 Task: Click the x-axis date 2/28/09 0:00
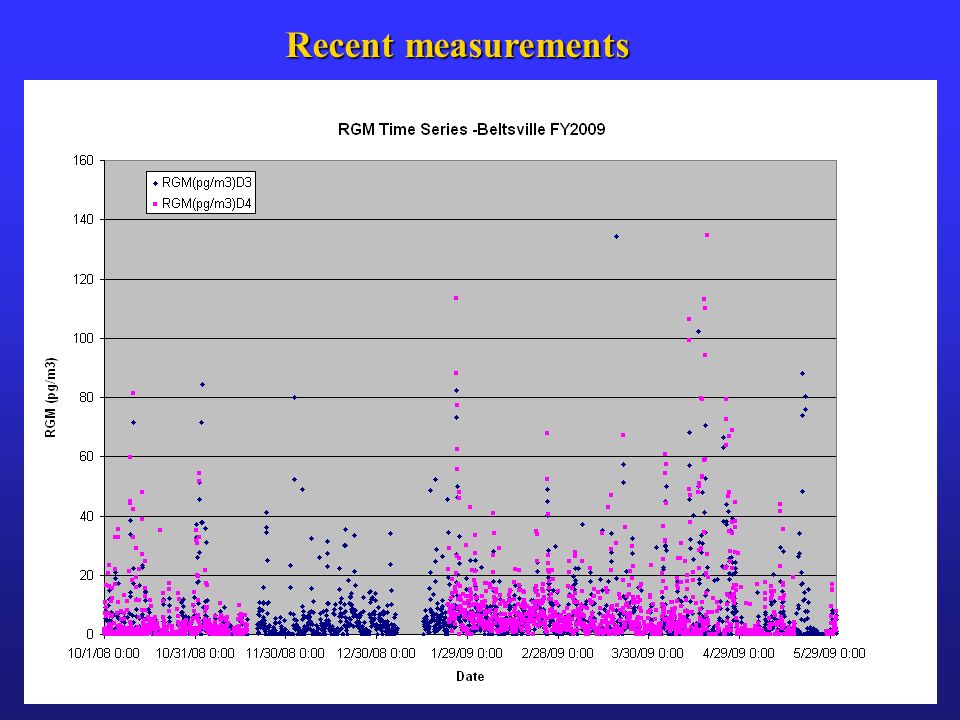pos(557,653)
